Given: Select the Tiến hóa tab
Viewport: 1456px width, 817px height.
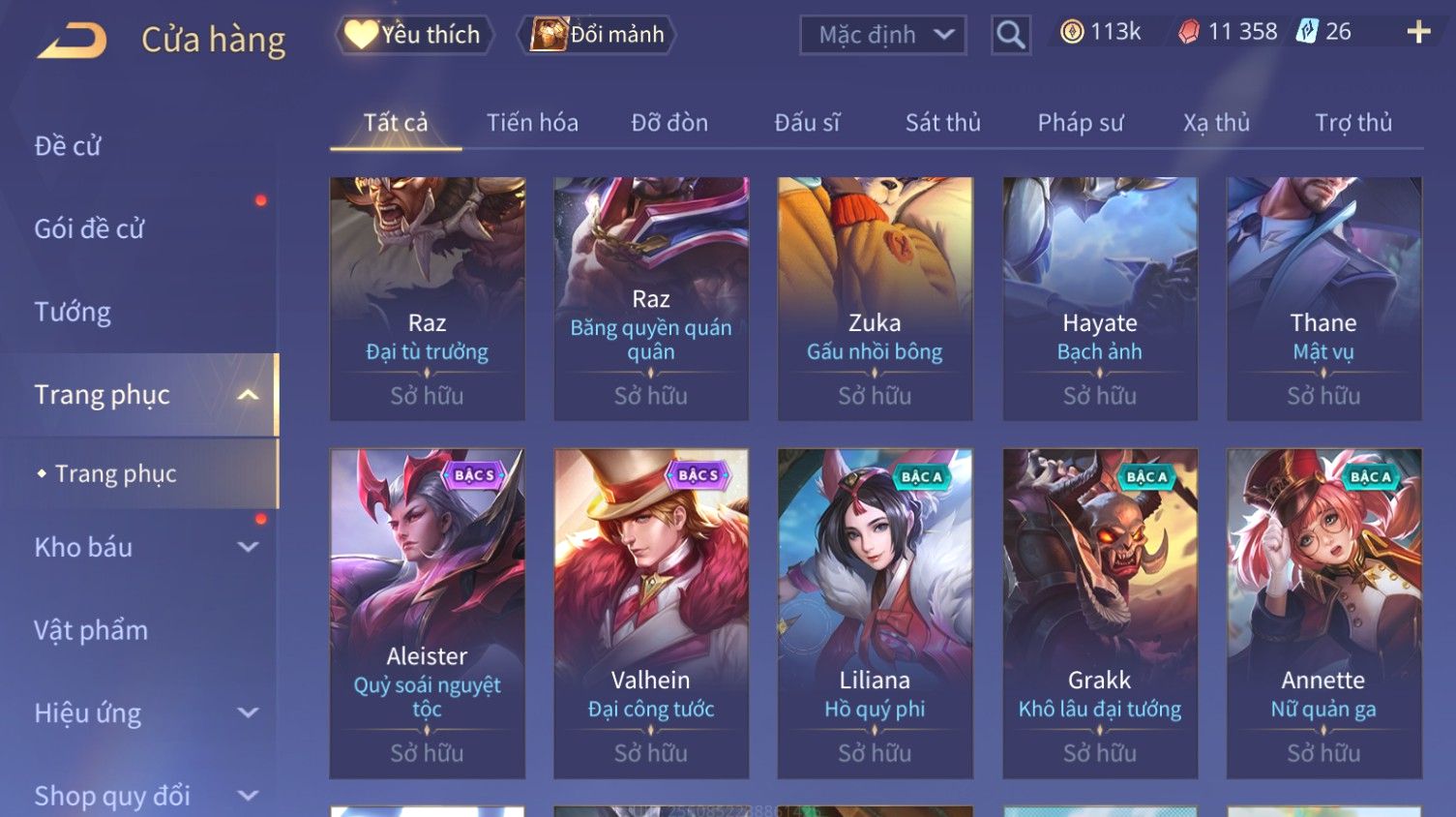Looking at the screenshot, I should (x=532, y=123).
